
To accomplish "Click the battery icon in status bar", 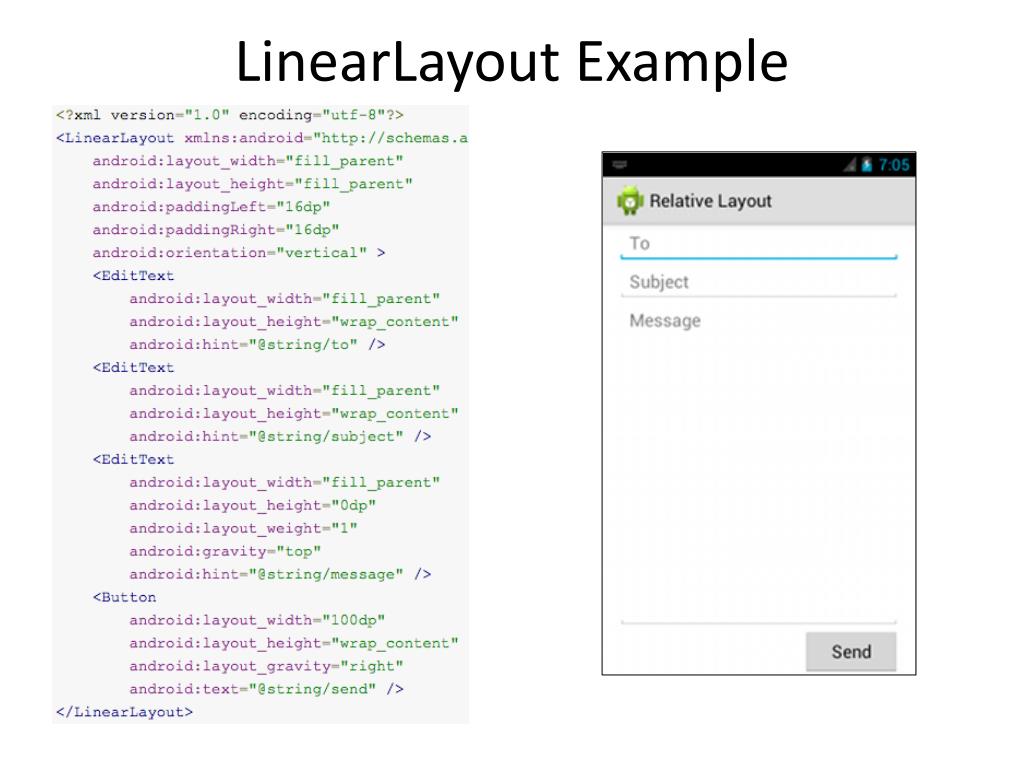I will coord(867,165).
